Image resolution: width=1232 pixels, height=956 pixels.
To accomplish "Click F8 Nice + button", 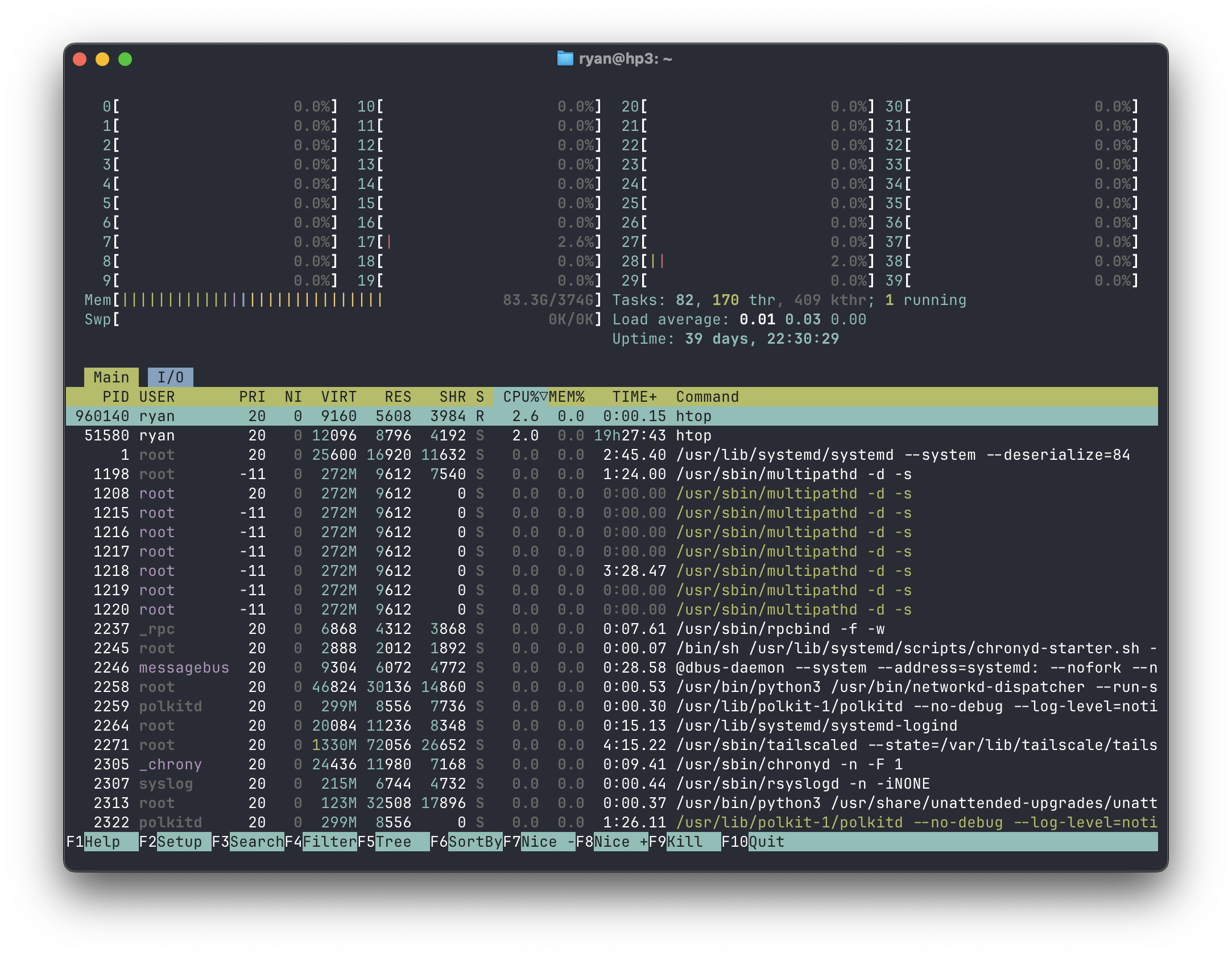I will click(x=611, y=842).
